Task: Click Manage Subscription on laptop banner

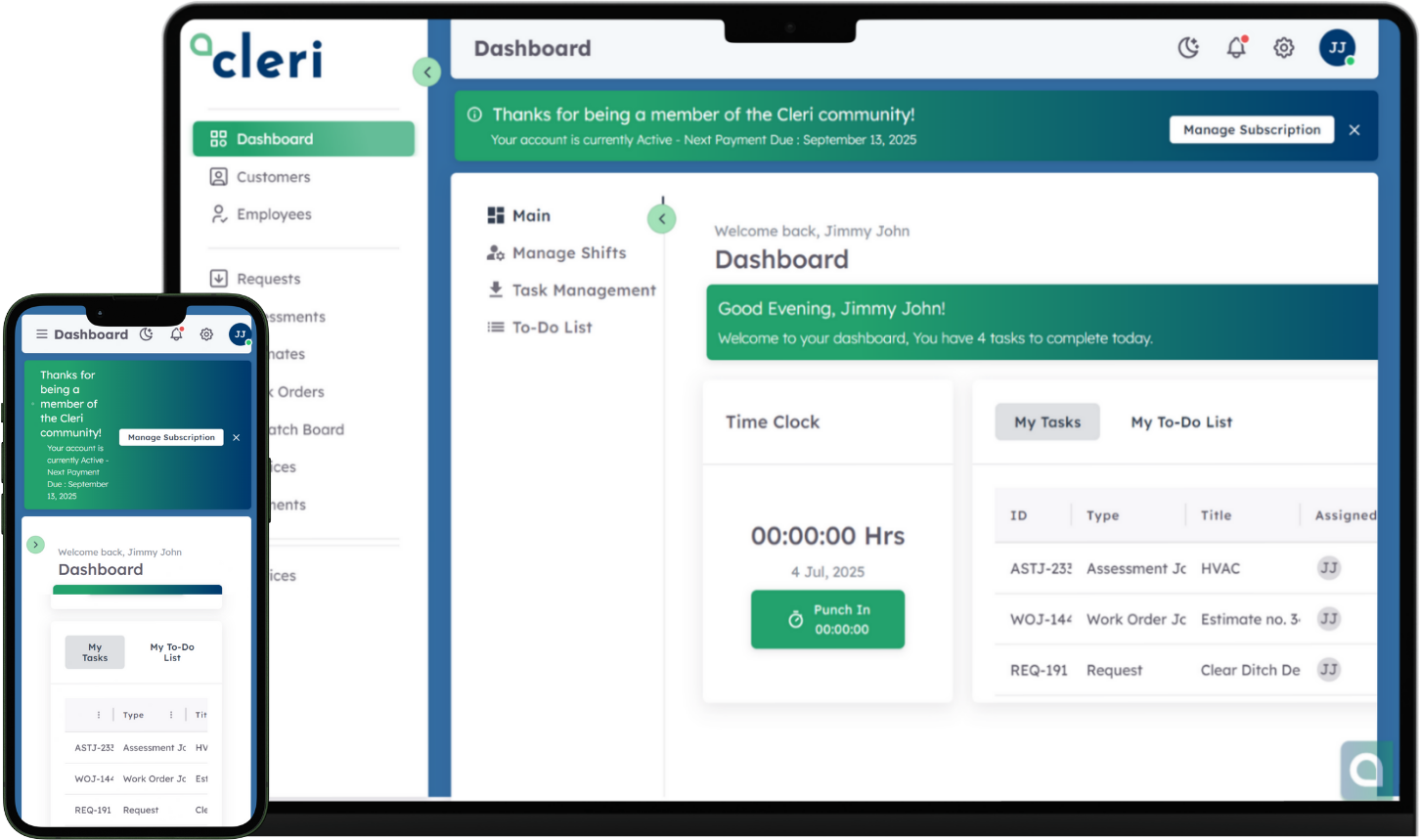Action: tap(1252, 130)
